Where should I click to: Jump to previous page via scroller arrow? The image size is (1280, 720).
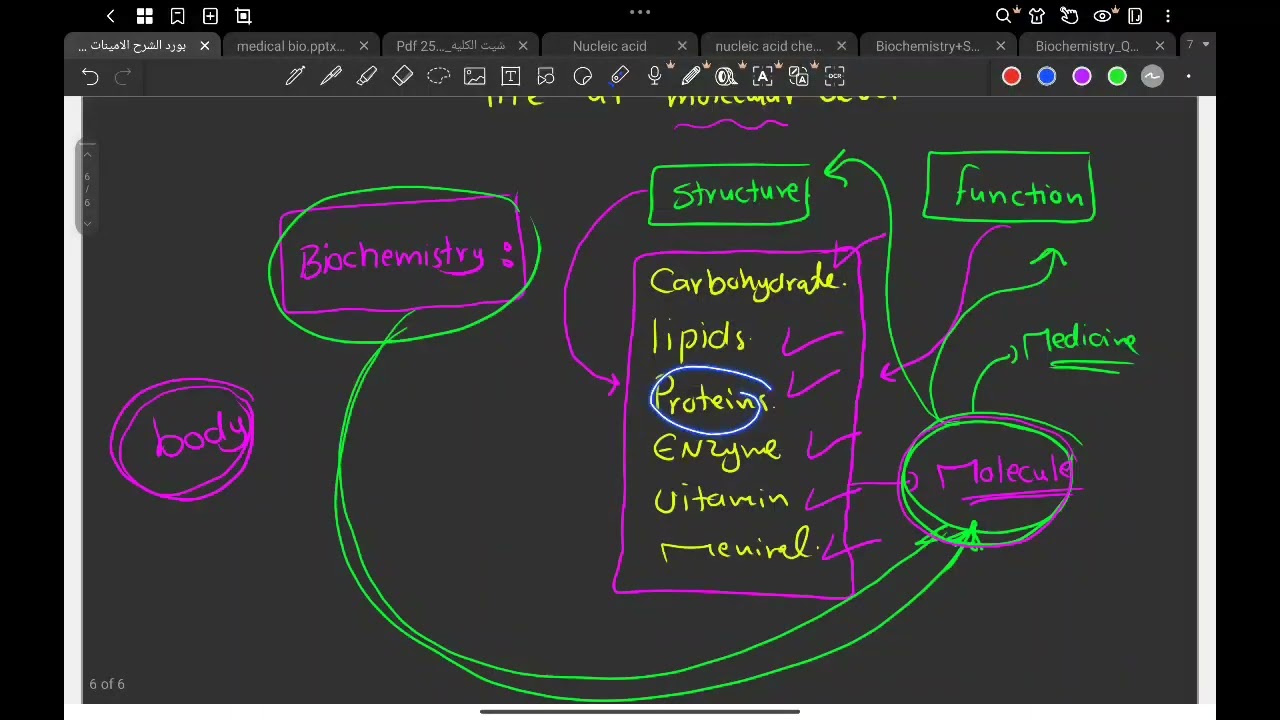coord(87,154)
